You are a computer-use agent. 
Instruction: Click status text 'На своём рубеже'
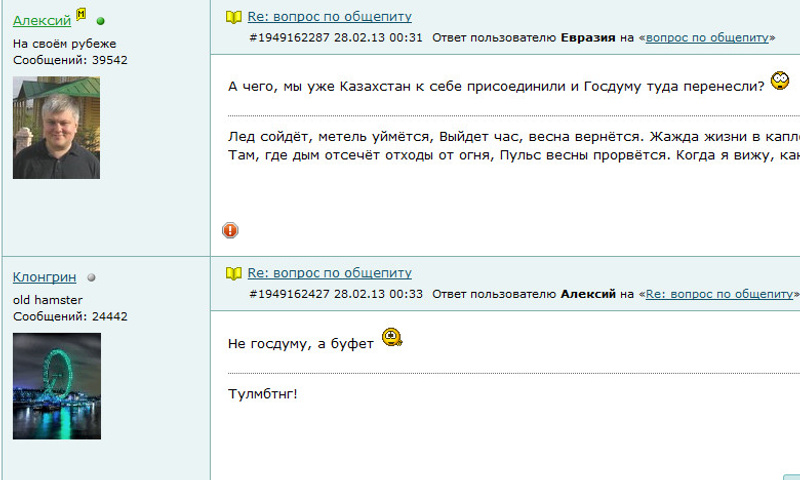(64, 44)
